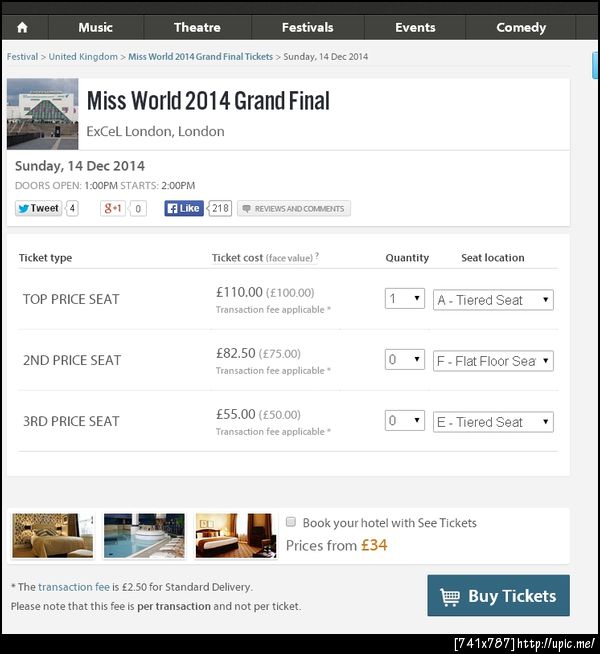Click the home icon in navigation bar
Viewport: 600px width, 654px height.
[x=23, y=27]
